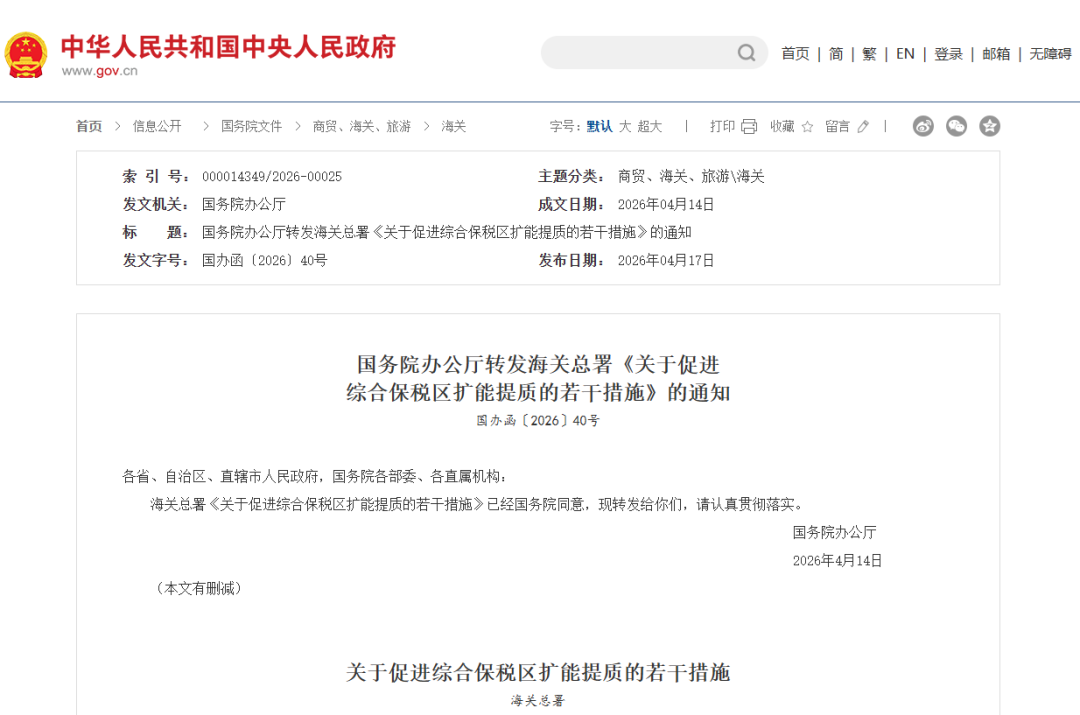Image resolution: width=1080 pixels, height=715 pixels.
Task: Share to QQ Zone star icon
Action: pyautogui.click(x=990, y=126)
